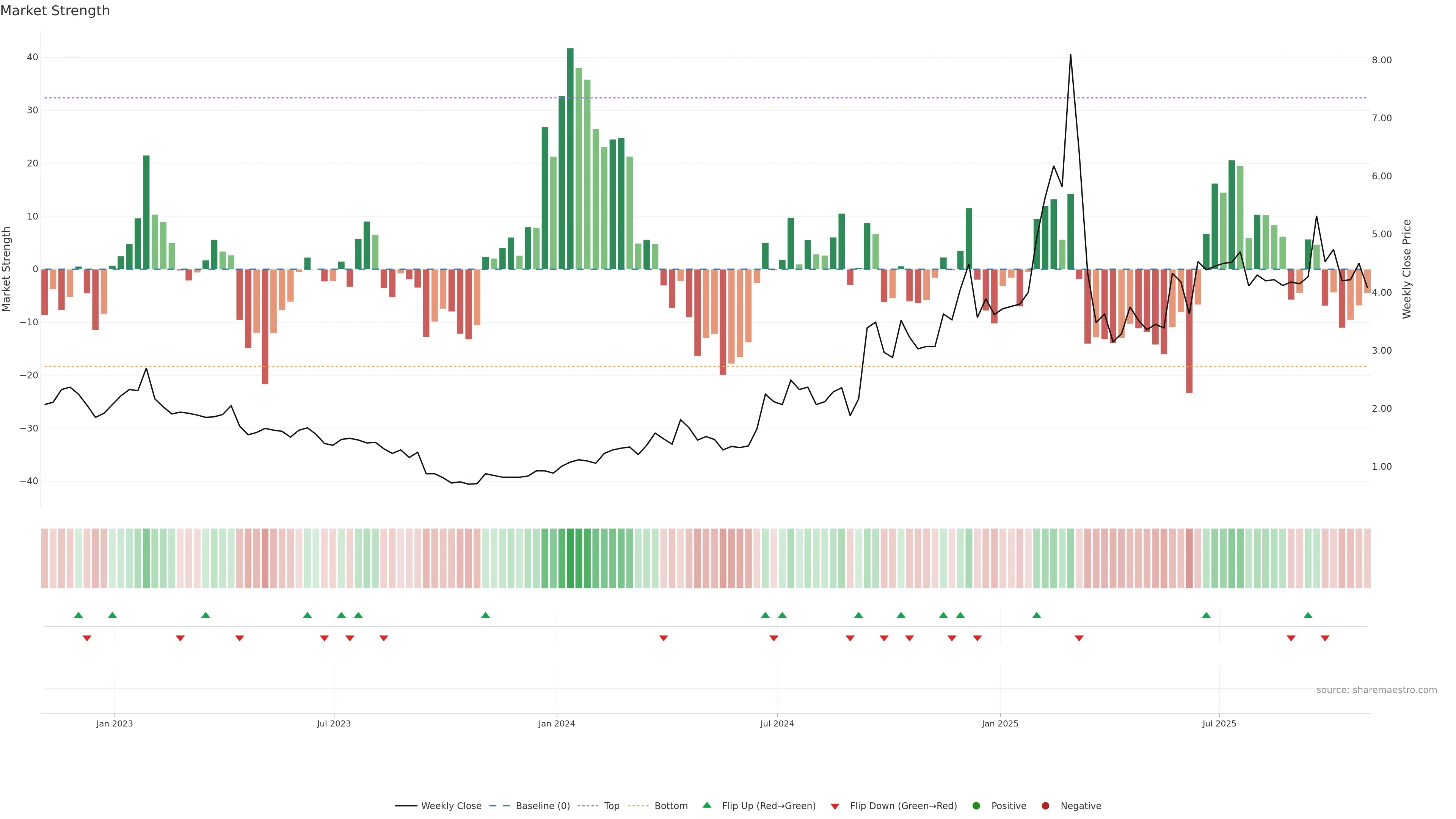This screenshot has height=819, width=1456.
Task: Click the red Flip Down legend triangle
Action: [x=835, y=806]
